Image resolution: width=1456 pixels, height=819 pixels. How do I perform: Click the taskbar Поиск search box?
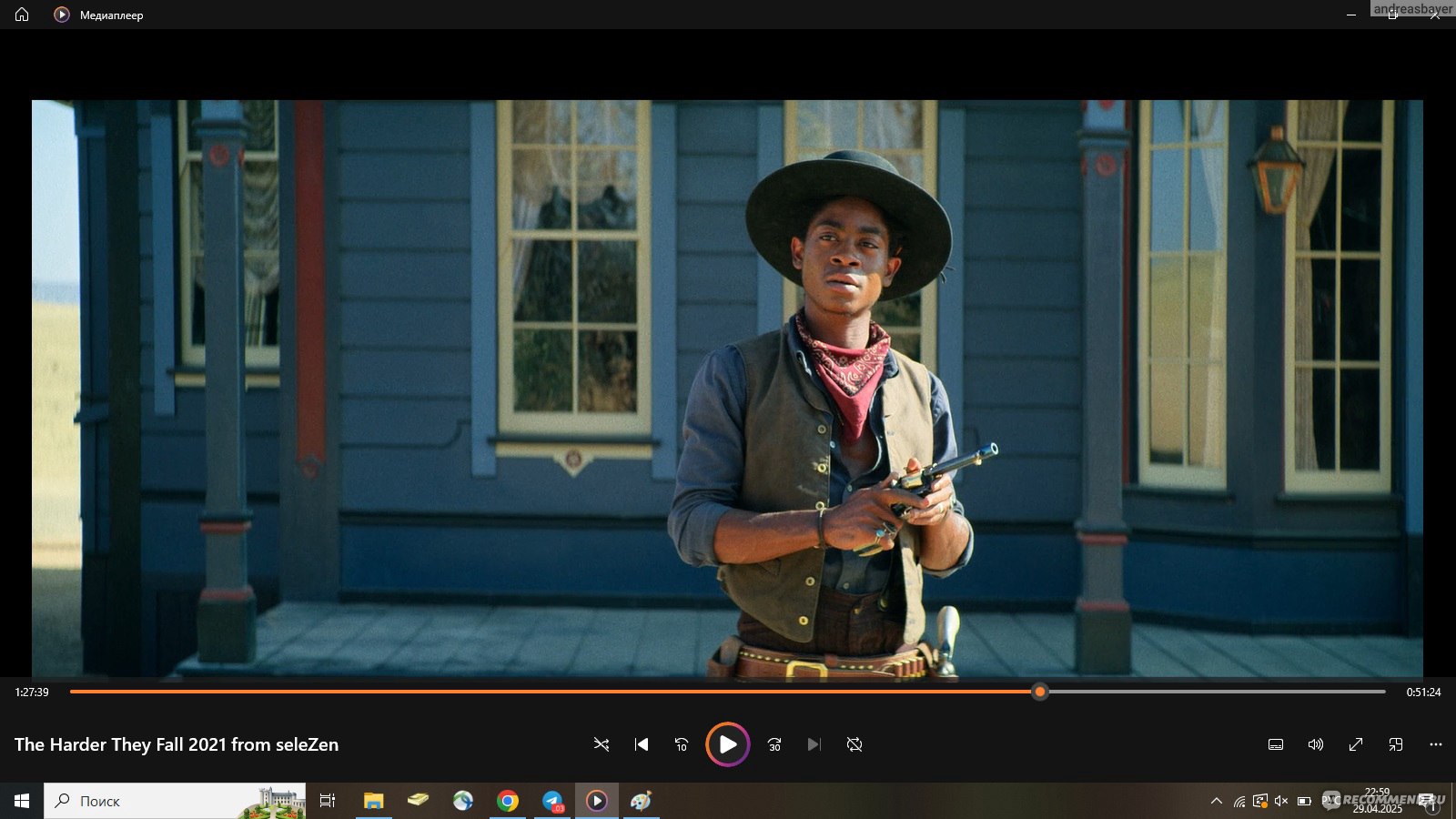pos(175,801)
